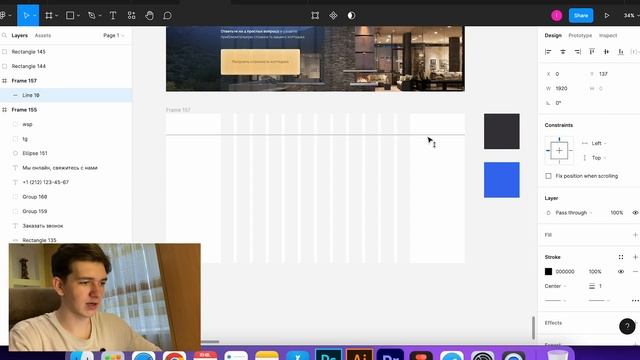
Task: Select the blue square on canvas
Action: tap(502, 180)
